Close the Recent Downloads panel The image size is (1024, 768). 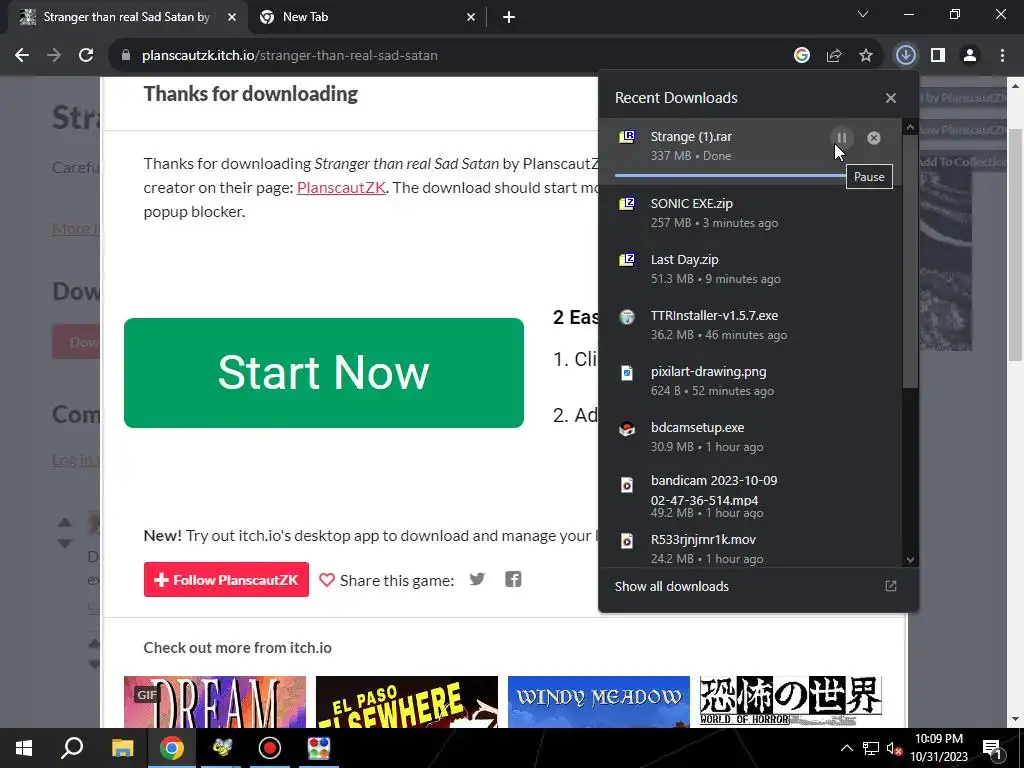coord(891,98)
